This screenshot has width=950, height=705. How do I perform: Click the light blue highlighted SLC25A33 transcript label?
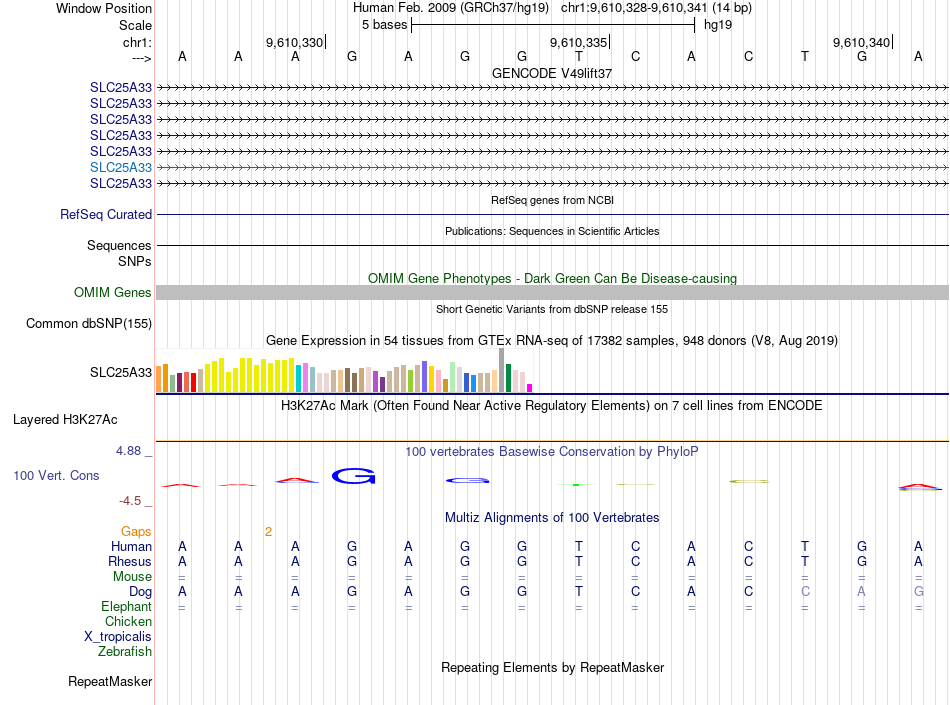click(x=121, y=167)
